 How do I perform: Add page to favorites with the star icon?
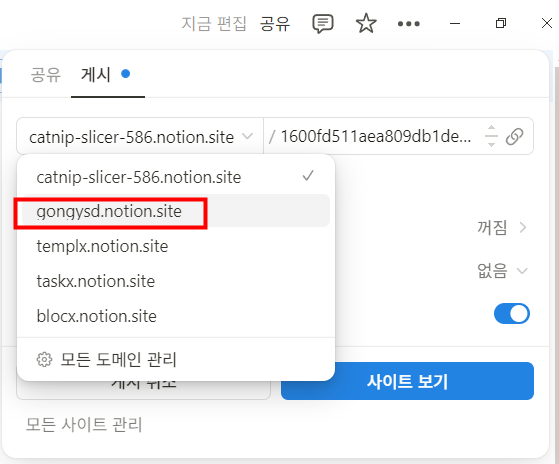[x=366, y=24]
